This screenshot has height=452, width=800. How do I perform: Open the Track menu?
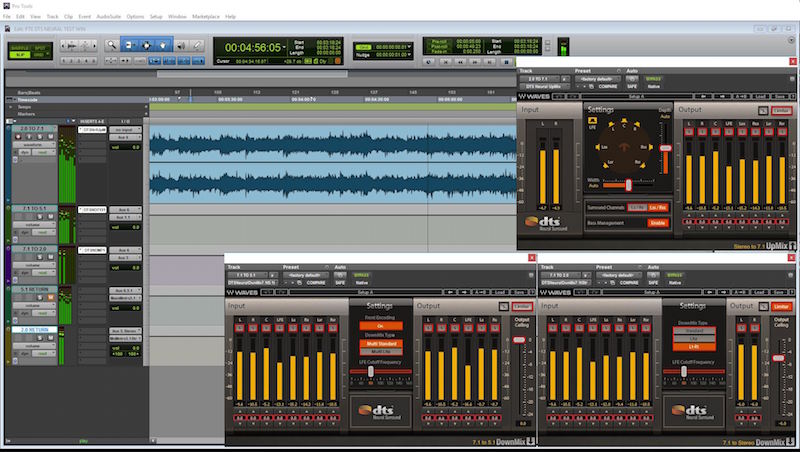53,17
